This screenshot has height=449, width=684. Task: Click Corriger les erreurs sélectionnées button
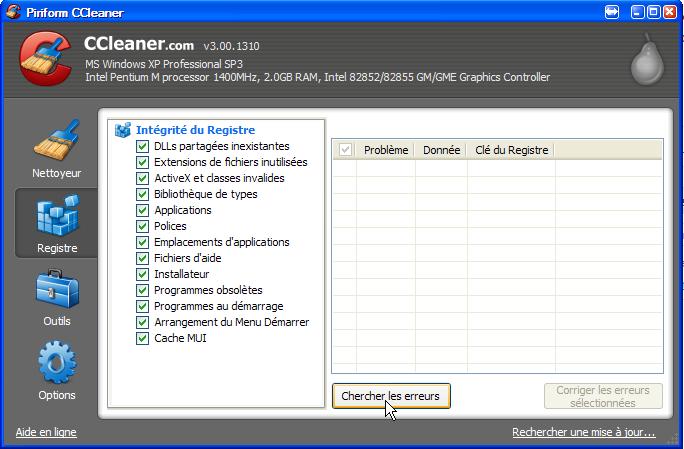(603, 396)
